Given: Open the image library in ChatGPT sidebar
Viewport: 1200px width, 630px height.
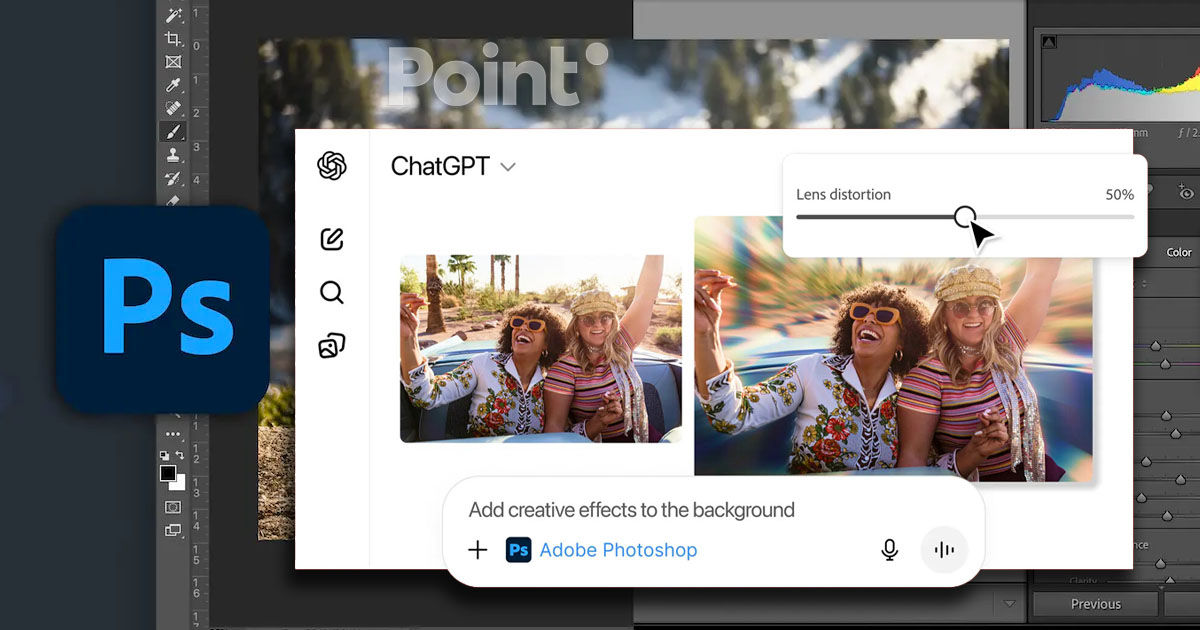Looking at the screenshot, I should pos(332,346).
